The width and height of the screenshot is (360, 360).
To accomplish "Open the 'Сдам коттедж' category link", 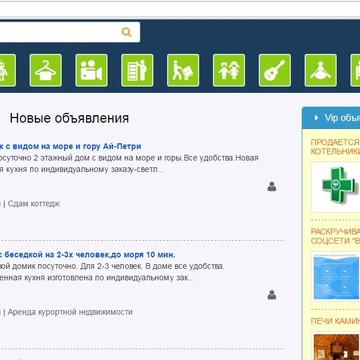I will coord(34,204).
